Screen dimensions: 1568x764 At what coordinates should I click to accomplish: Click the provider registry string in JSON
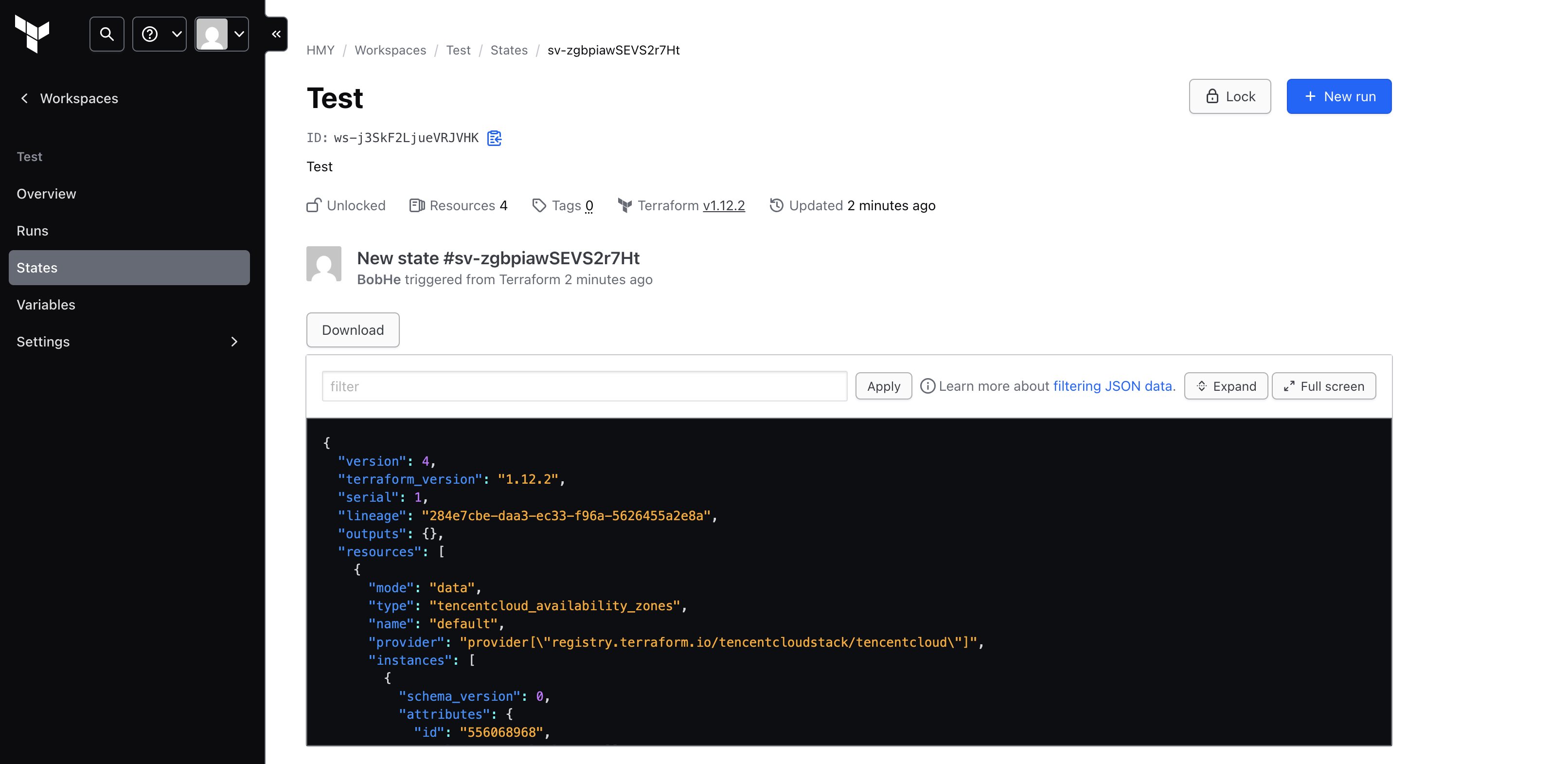click(x=718, y=642)
